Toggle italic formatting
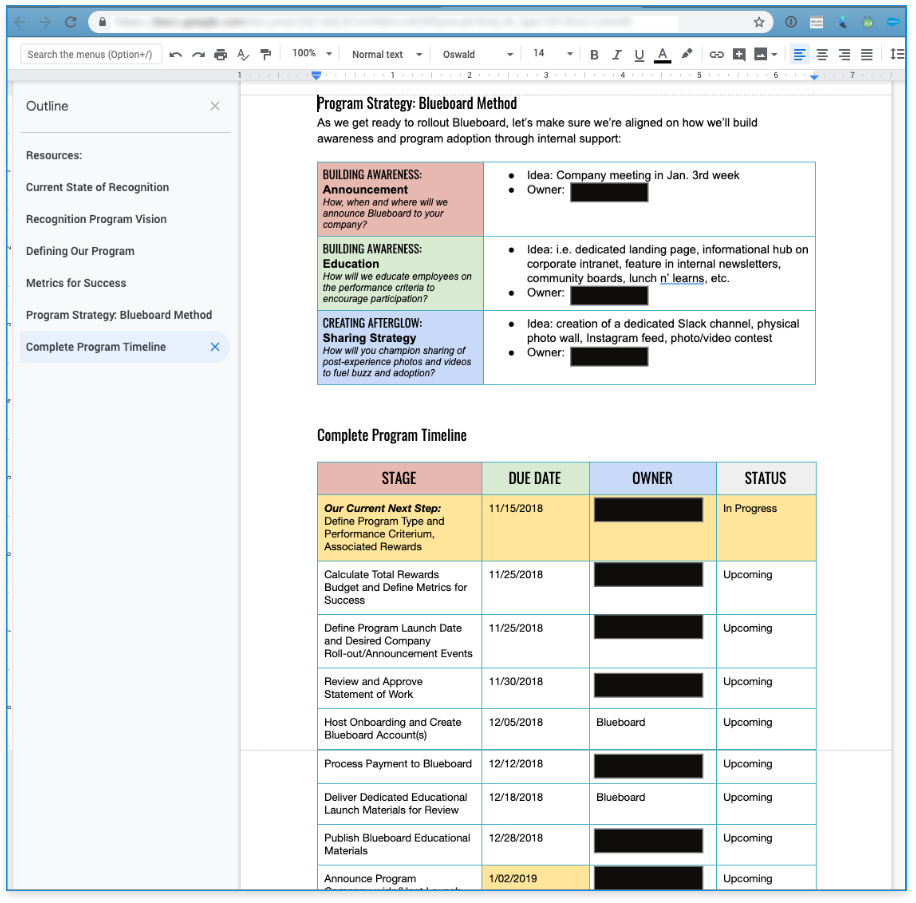Image resolution: width=916 pixels, height=903 pixels. point(616,54)
